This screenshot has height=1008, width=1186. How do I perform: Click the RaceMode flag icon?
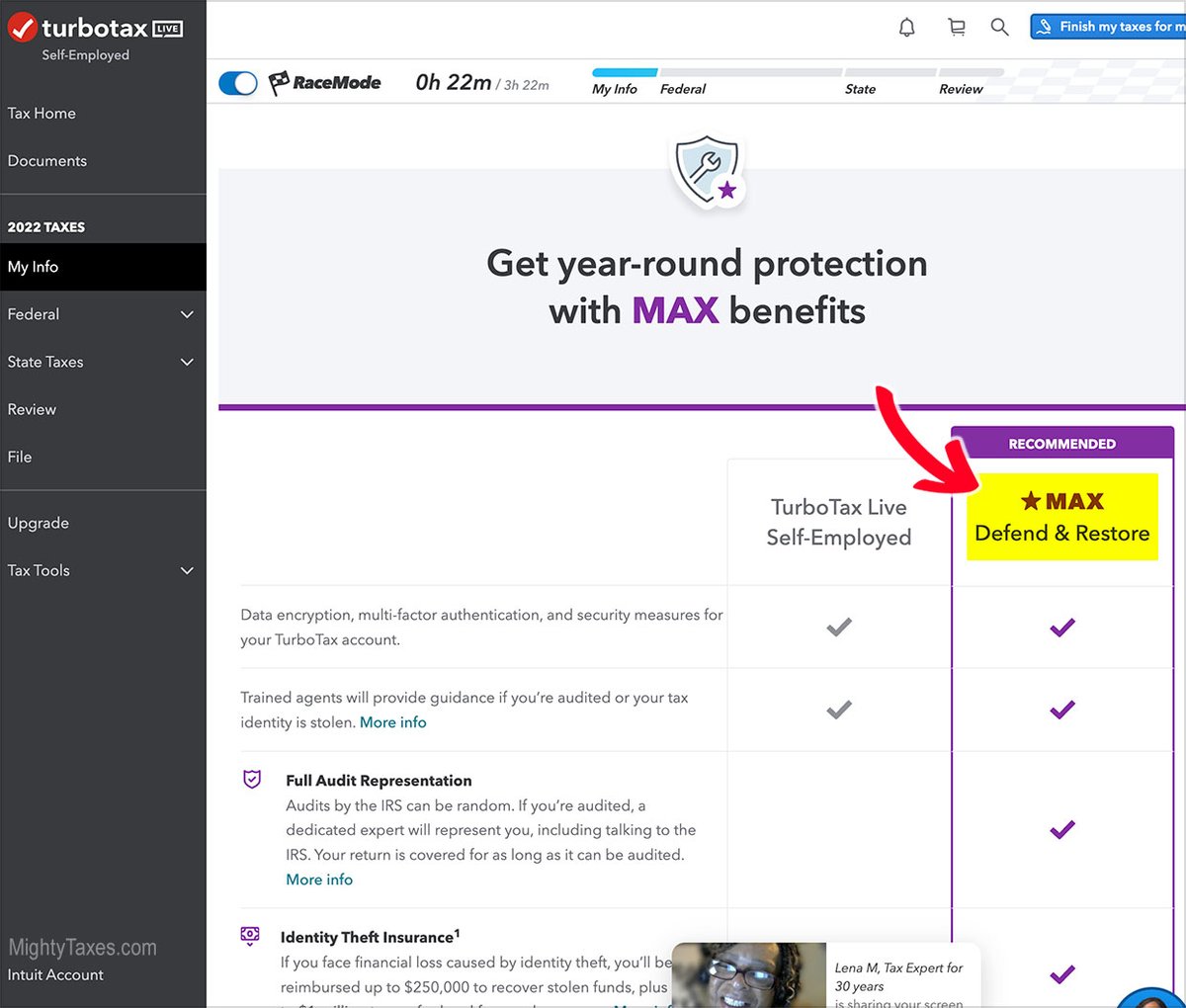pyautogui.click(x=281, y=82)
